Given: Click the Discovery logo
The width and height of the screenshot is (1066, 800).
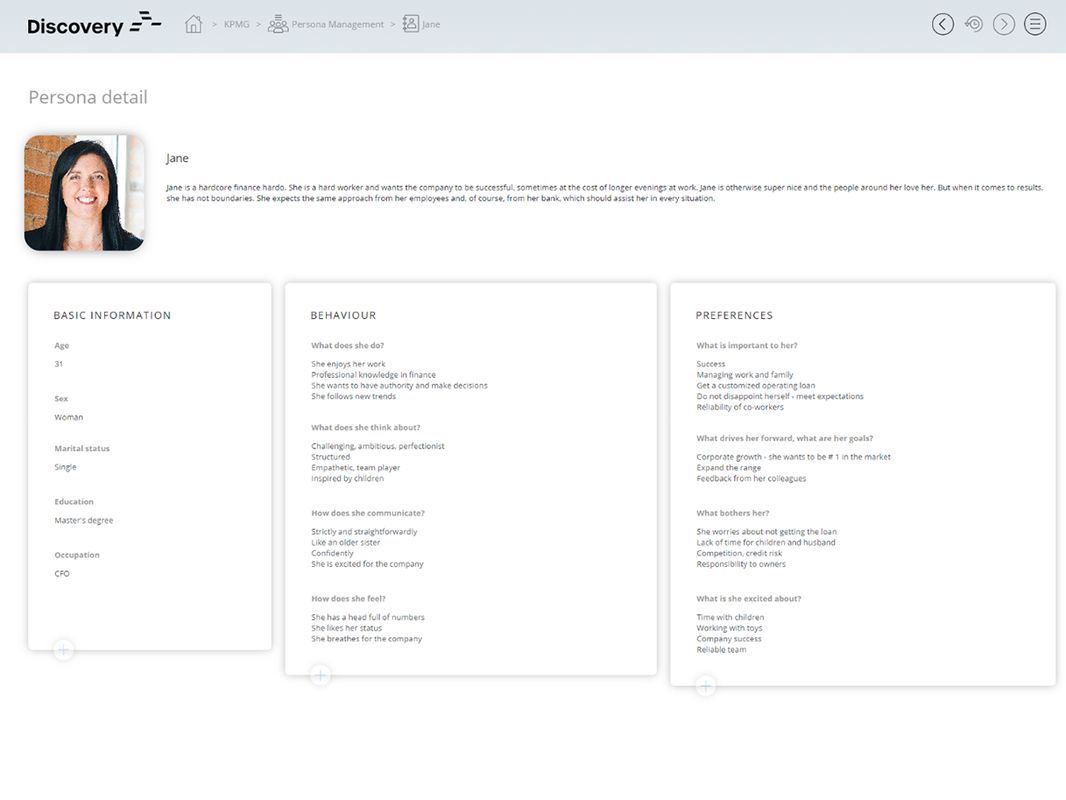Looking at the screenshot, I should (94, 25).
